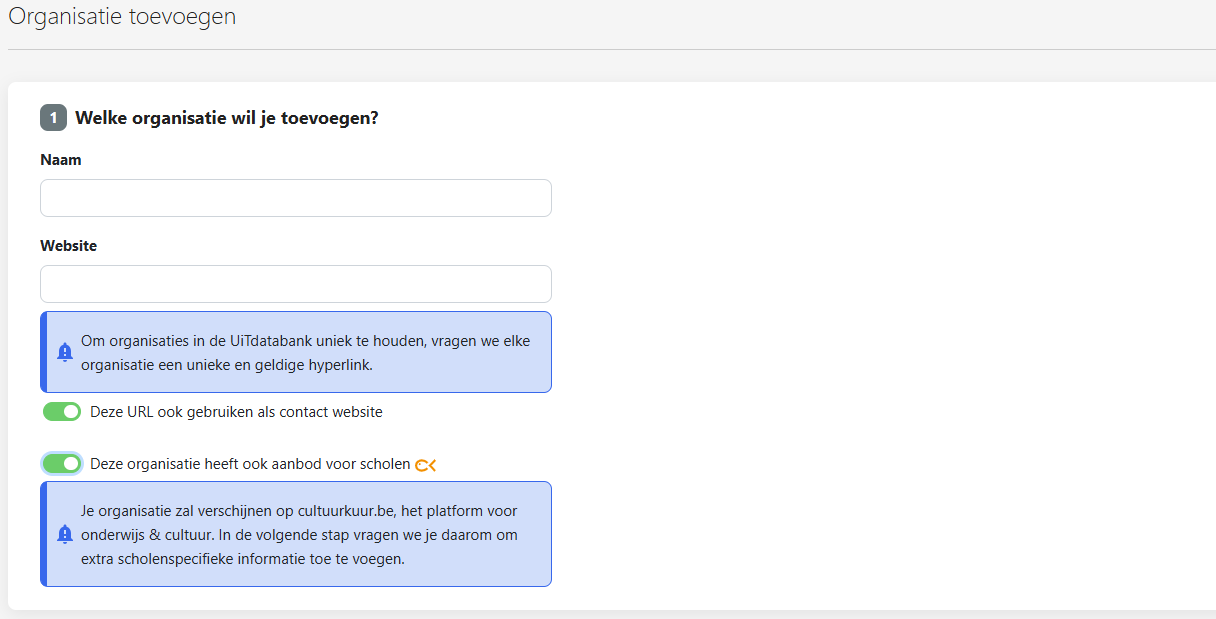1216x619 pixels.
Task: Click the step number 1 badge
Action: point(53,118)
